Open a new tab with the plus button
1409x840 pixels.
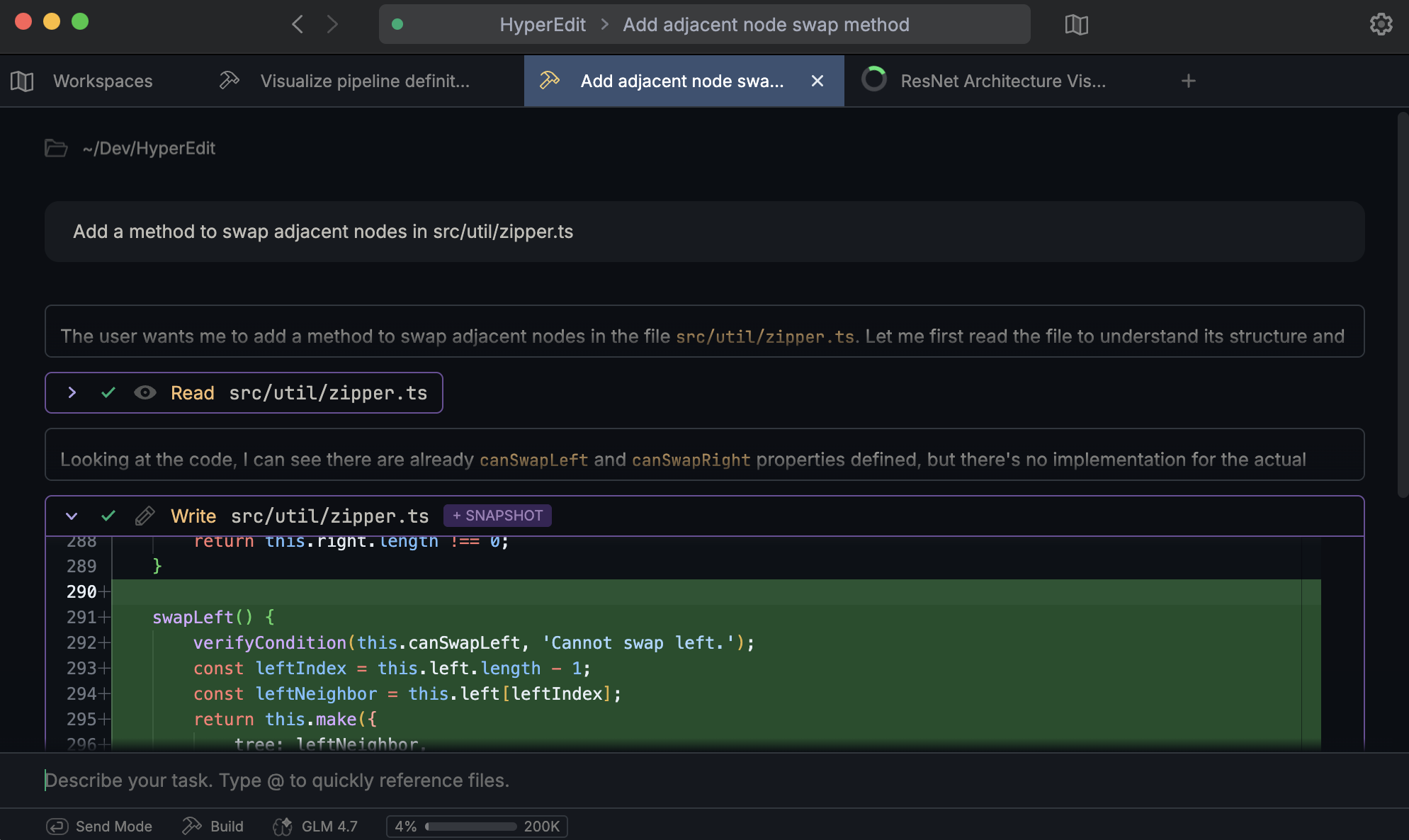pos(1189,81)
